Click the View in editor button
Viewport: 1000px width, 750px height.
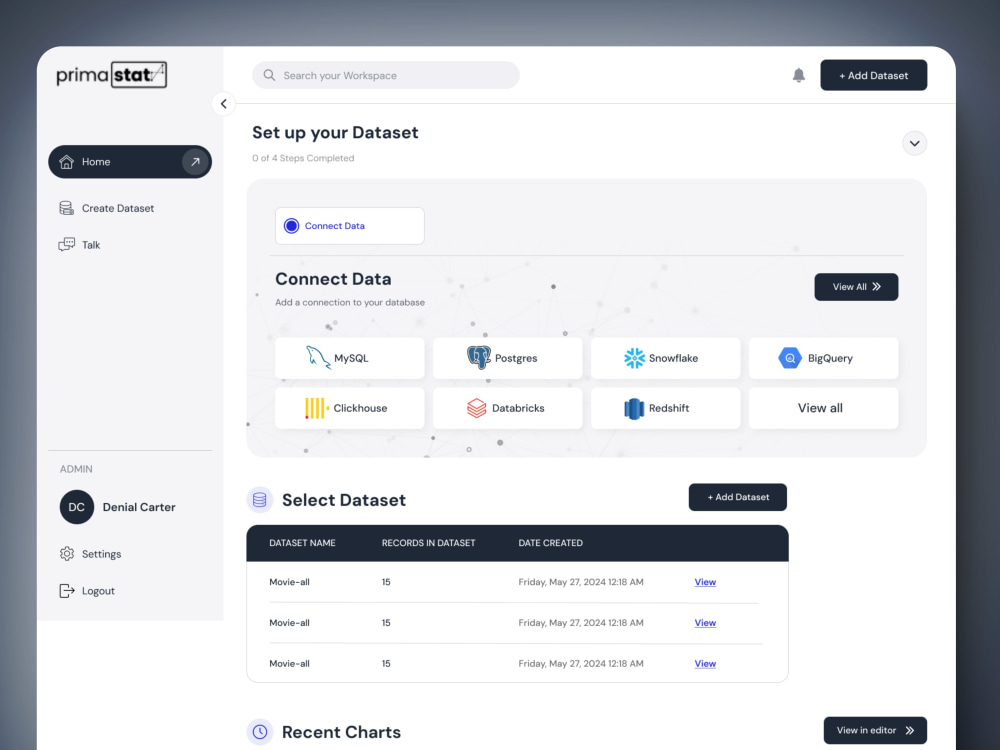click(x=875, y=731)
